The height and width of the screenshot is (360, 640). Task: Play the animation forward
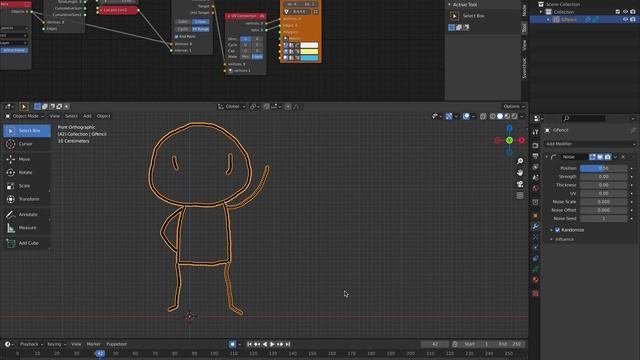[272, 344]
